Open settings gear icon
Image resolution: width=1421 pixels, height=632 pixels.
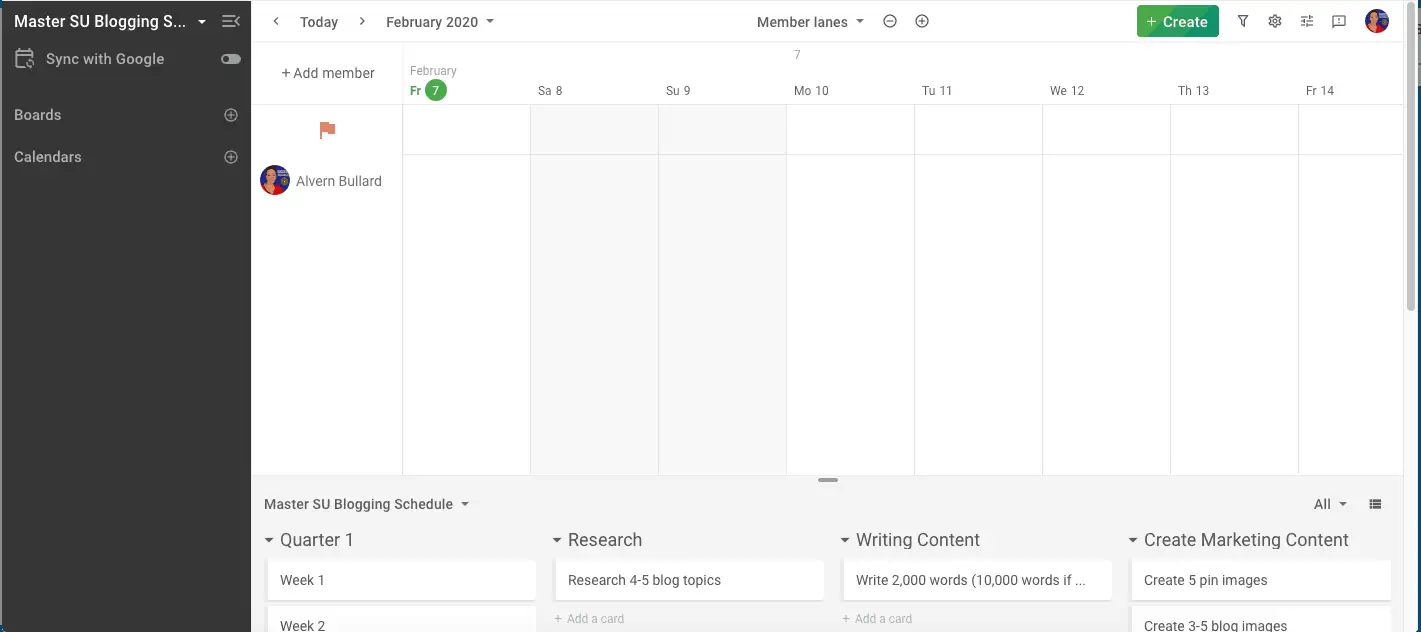pos(1275,21)
